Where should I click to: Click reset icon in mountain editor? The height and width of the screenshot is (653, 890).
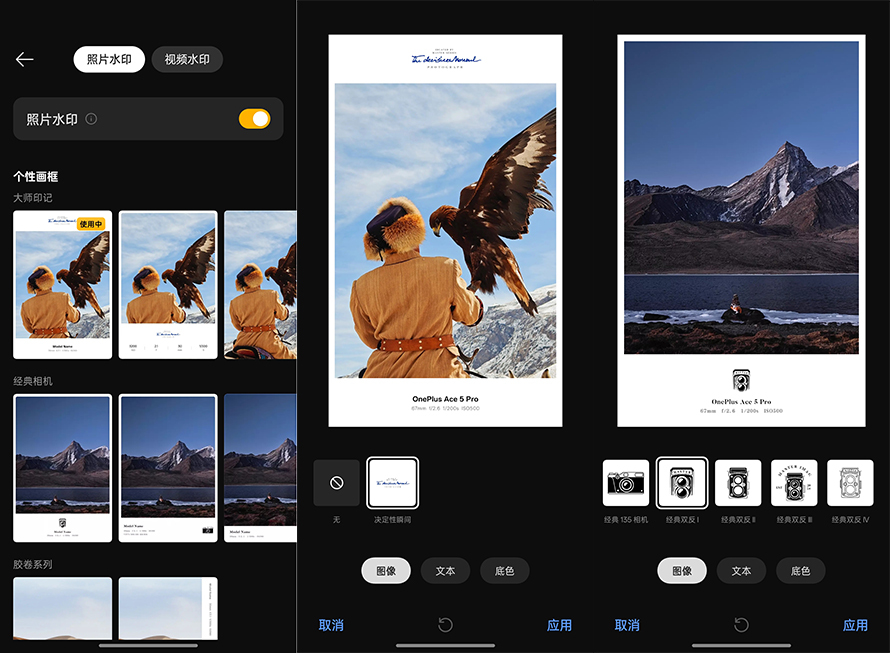point(741,625)
